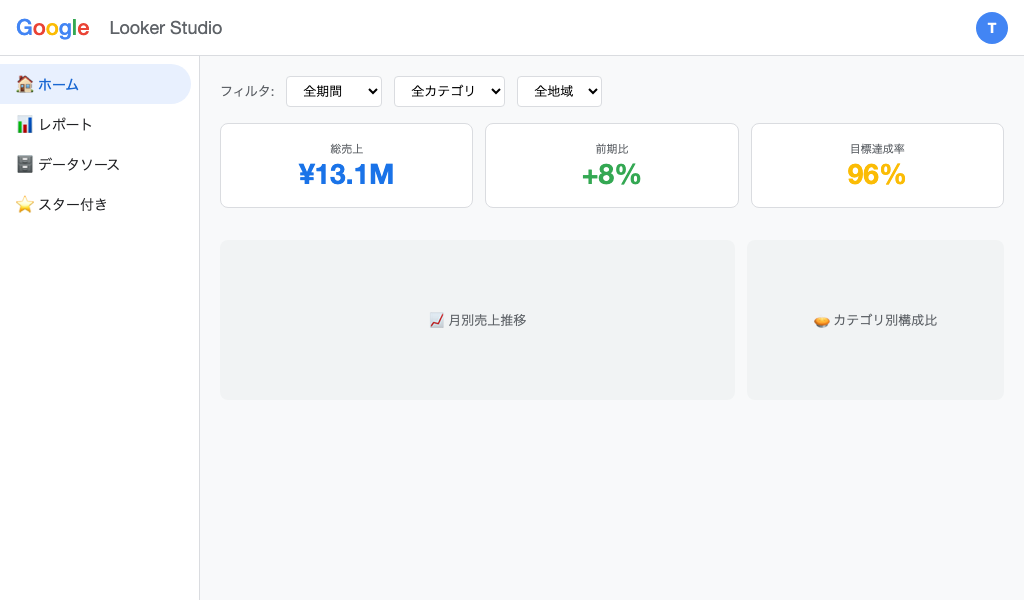Show スター付き items
This screenshot has width=1024, height=600.
(x=73, y=205)
